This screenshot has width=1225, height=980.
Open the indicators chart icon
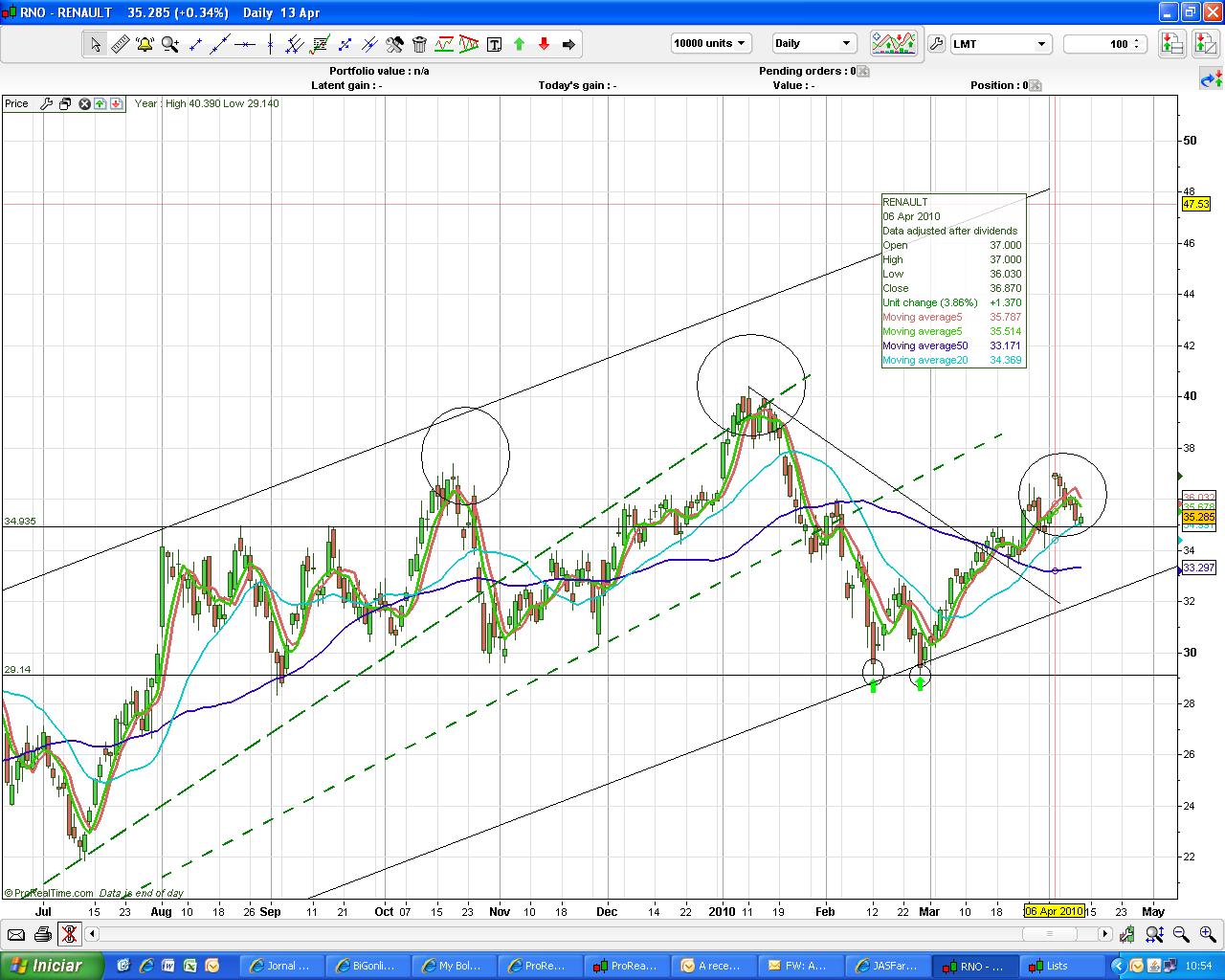(894, 43)
